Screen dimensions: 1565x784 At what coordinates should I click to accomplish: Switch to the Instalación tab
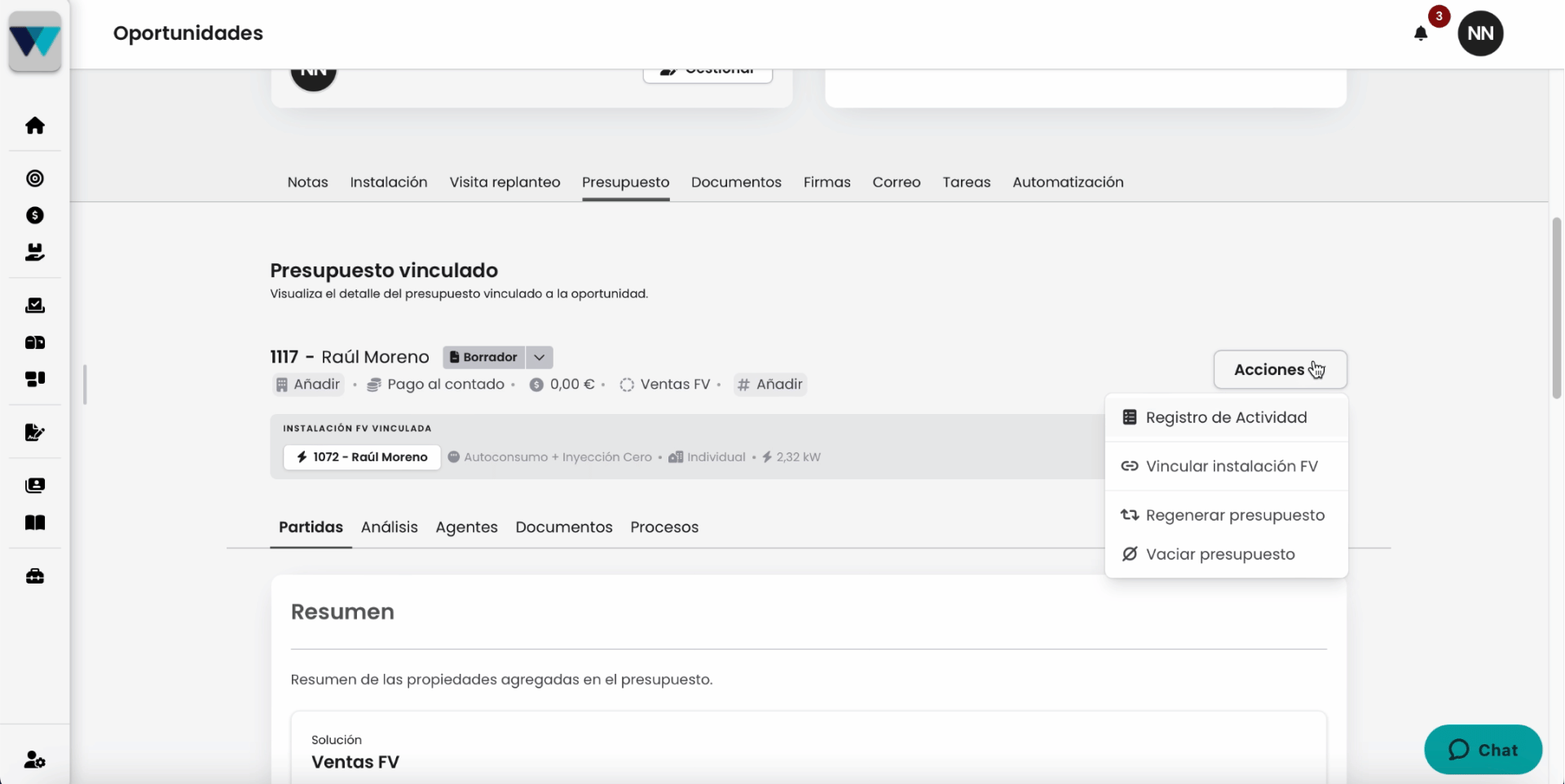(x=389, y=183)
